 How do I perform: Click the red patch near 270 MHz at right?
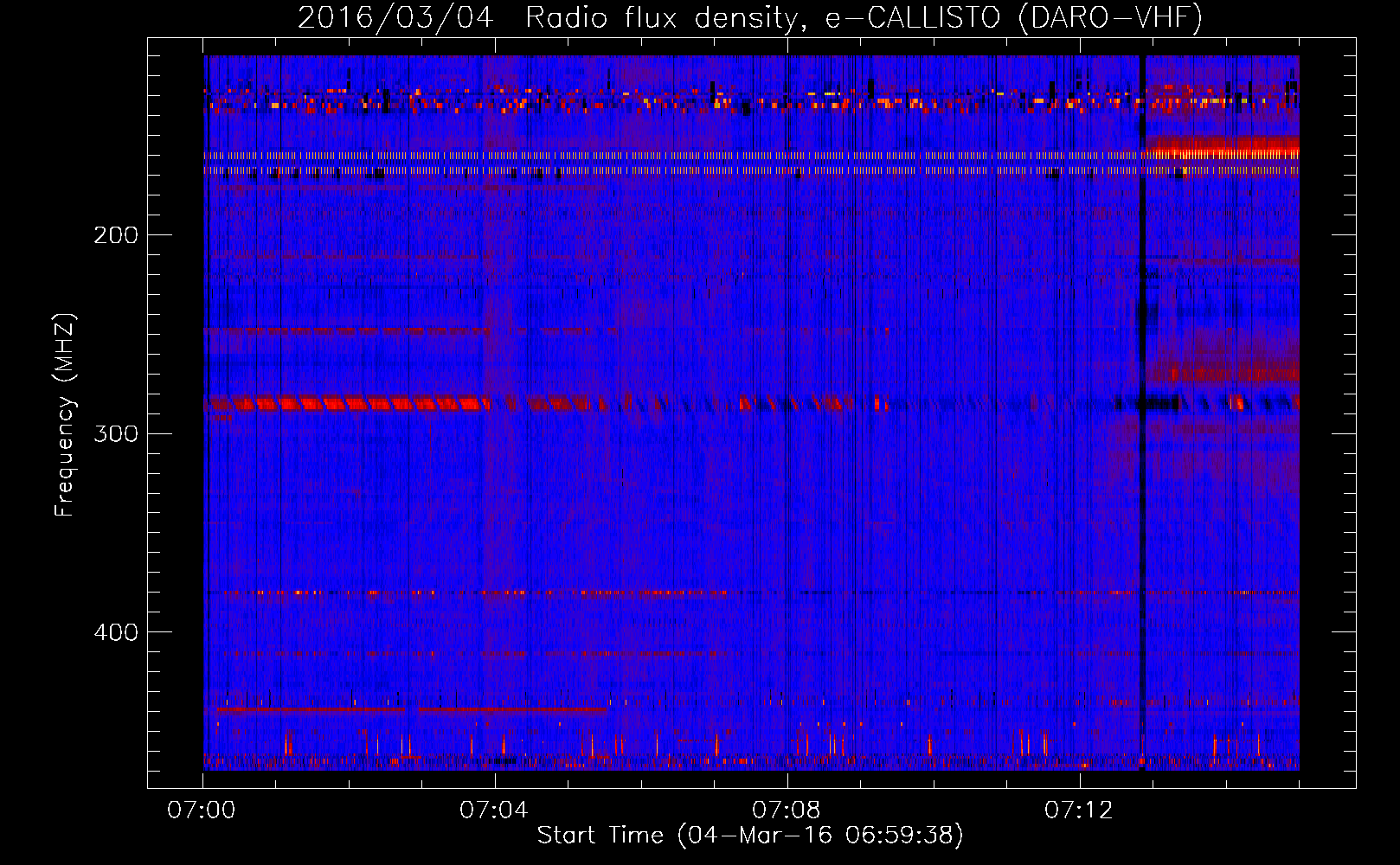(1229, 374)
